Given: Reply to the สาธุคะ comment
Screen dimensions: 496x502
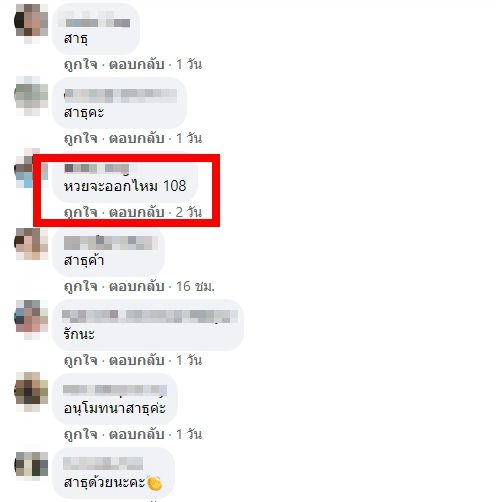Looking at the screenshot, I should click(137, 138).
